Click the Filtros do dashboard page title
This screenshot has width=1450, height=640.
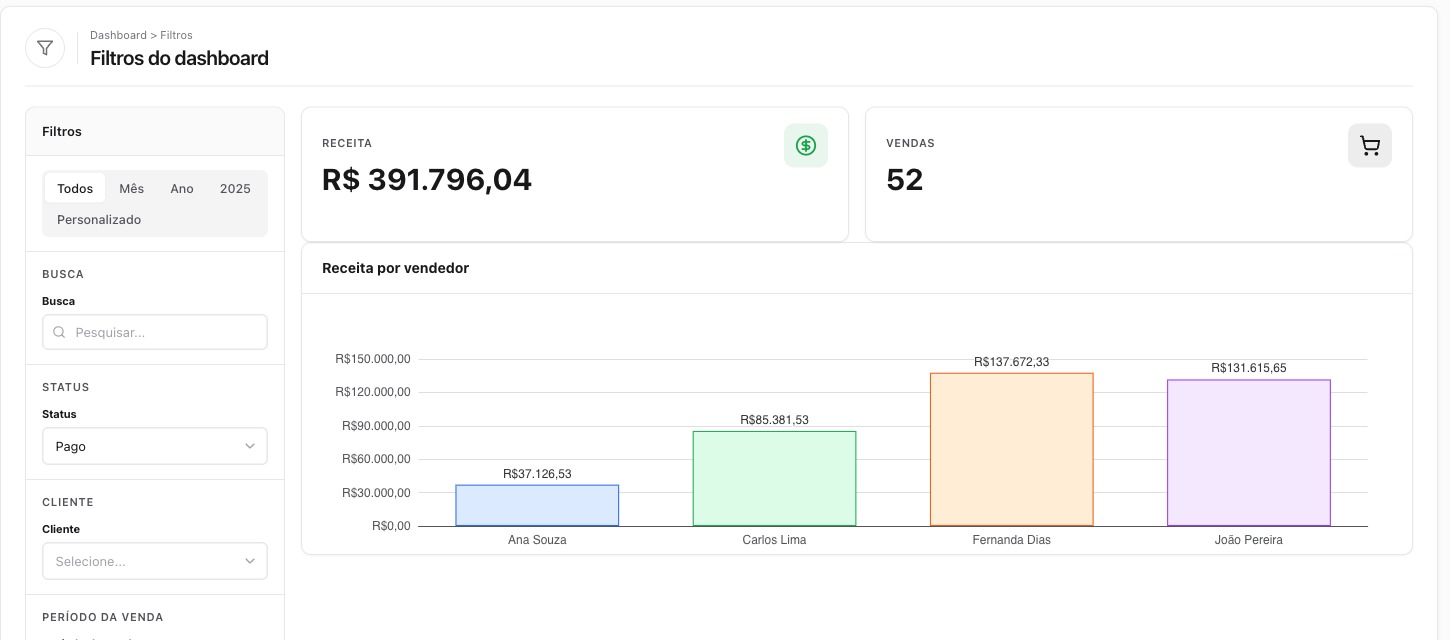[x=179, y=58]
